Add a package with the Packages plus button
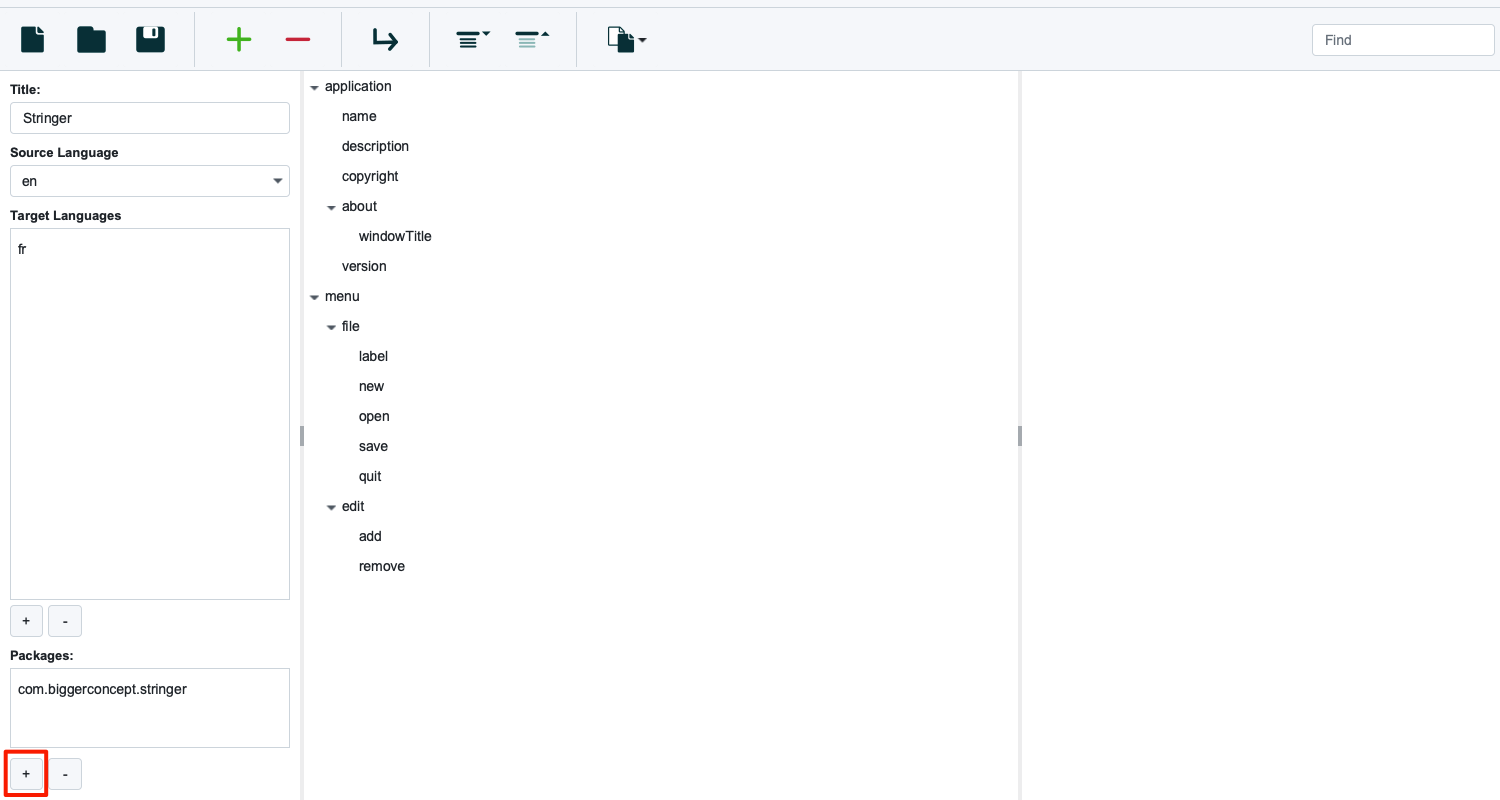This screenshot has width=1500, height=800. (26, 774)
